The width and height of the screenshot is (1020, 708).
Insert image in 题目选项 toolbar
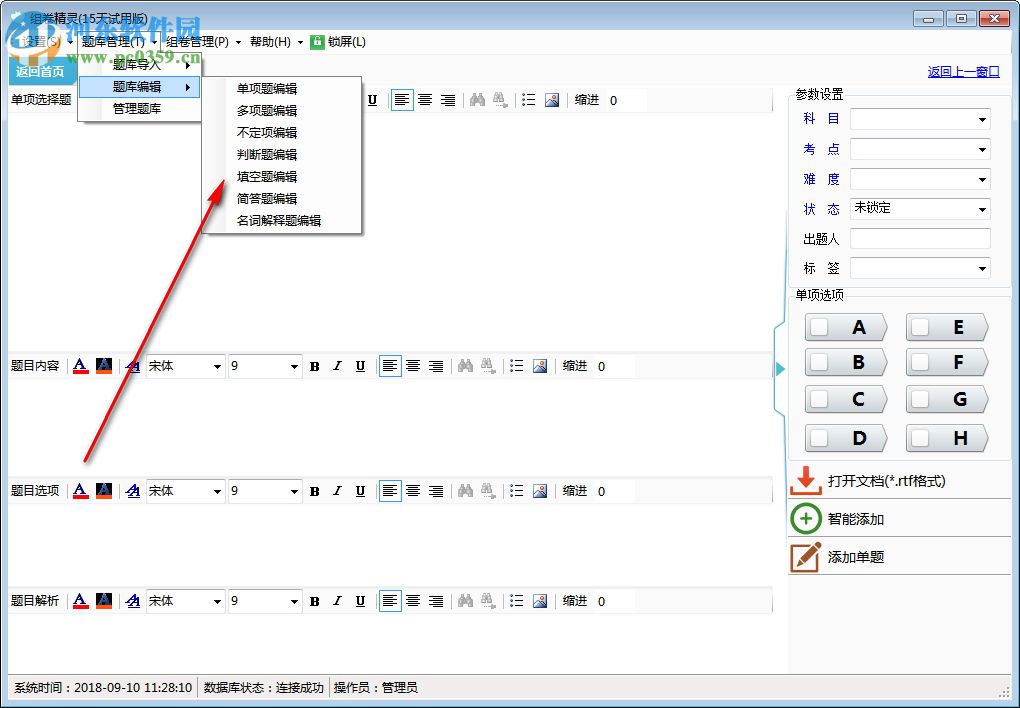click(x=540, y=491)
